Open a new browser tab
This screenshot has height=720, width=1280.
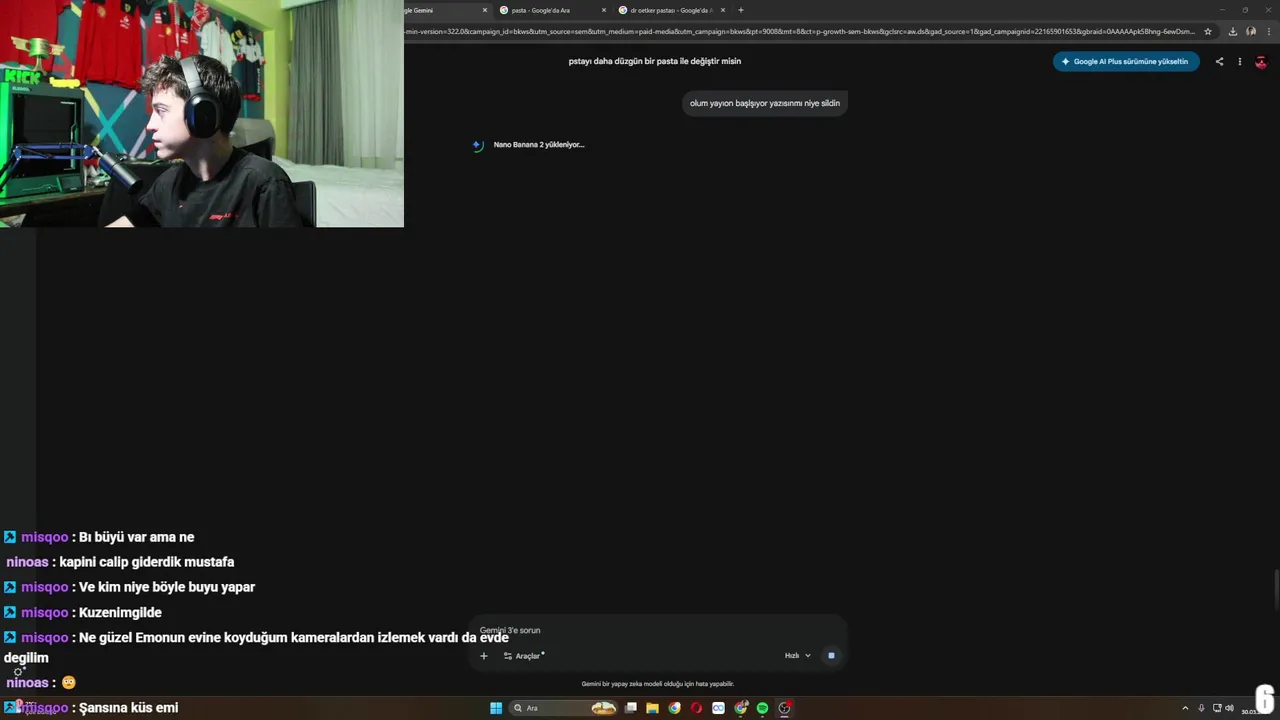(741, 10)
